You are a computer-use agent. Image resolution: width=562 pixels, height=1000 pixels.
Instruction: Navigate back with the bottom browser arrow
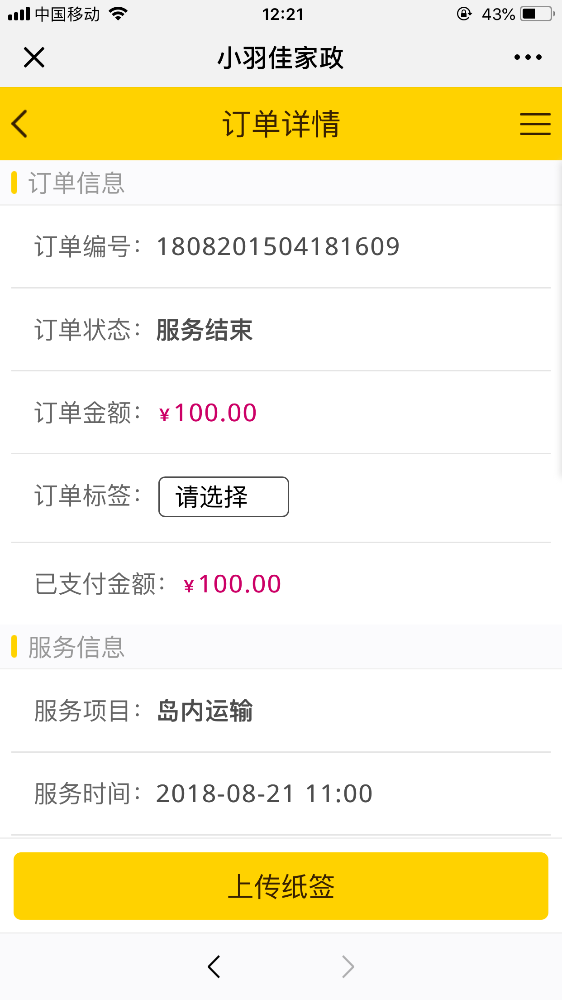[x=214, y=967]
